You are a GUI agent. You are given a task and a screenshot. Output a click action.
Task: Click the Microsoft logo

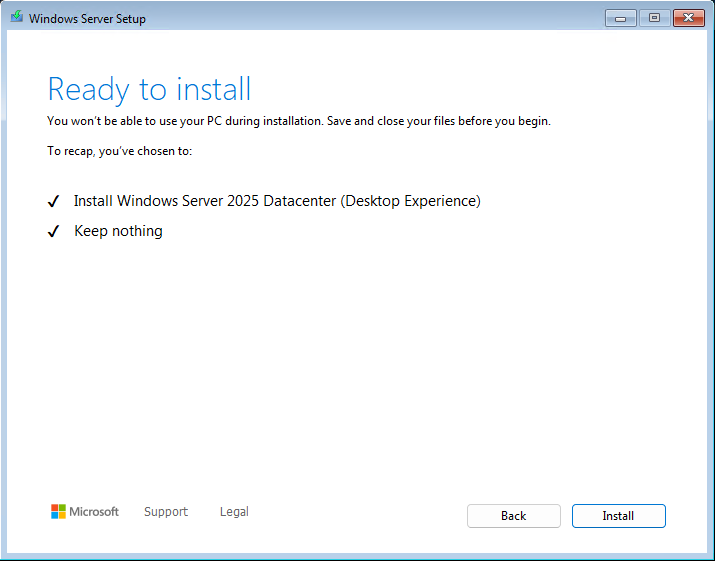coord(85,512)
